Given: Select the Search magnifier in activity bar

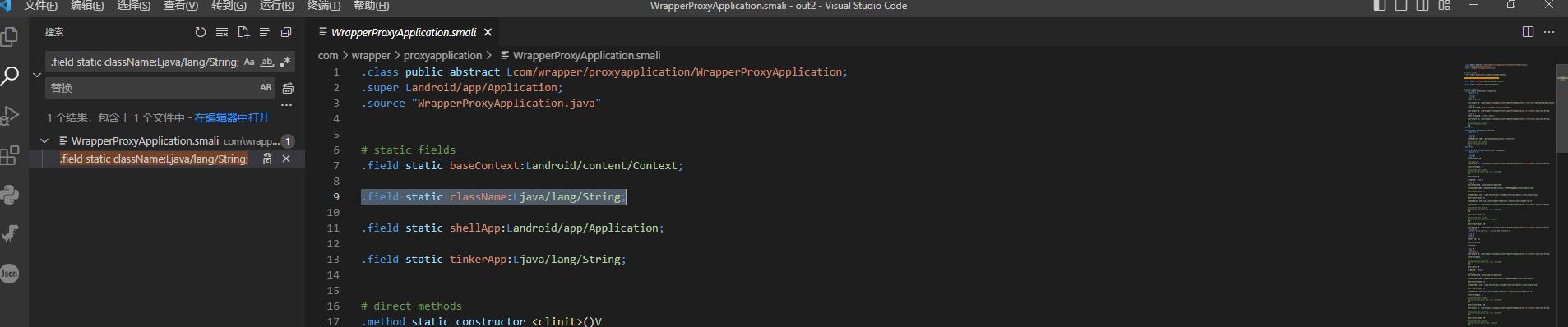Looking at the screenshot, I should (10, 76).
